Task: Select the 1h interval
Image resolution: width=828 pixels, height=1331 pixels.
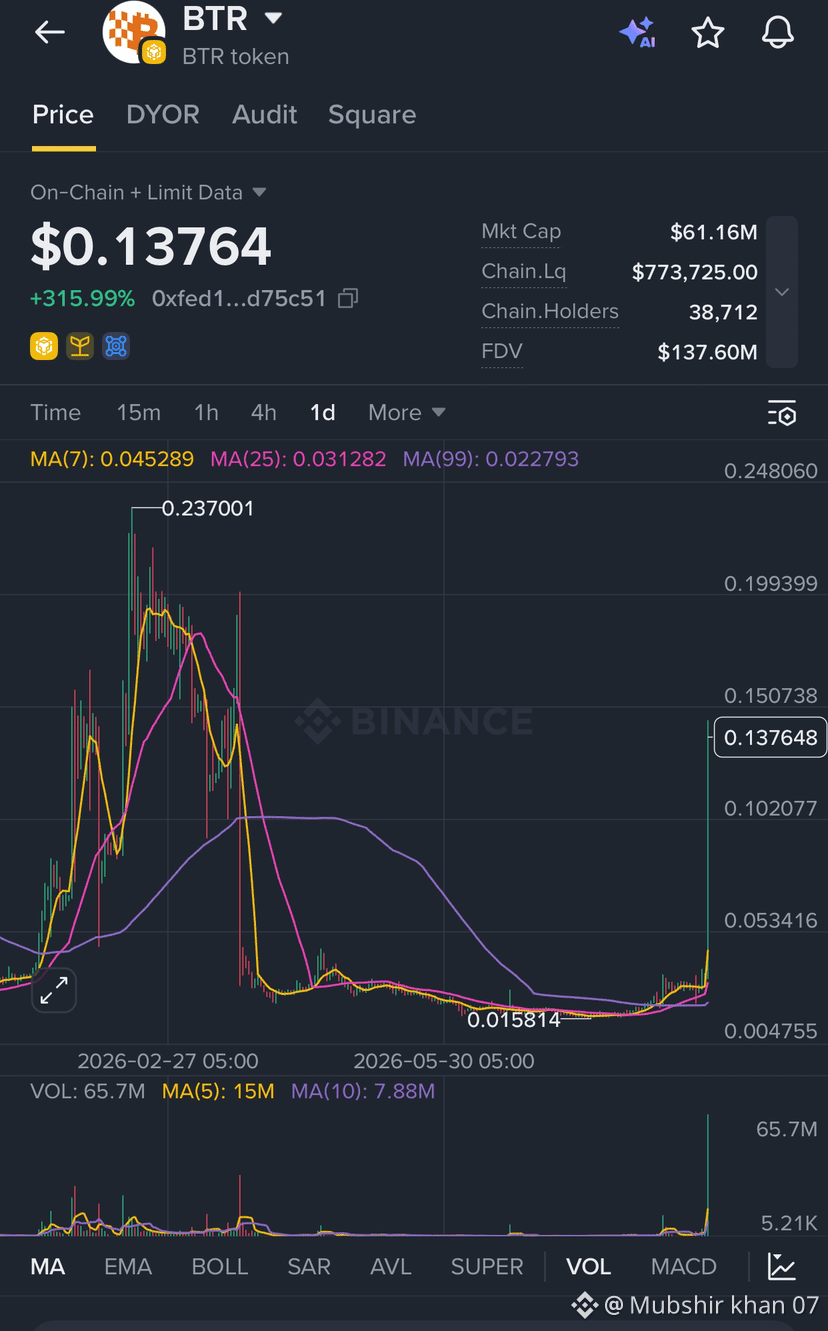Action: pos(206,412)
